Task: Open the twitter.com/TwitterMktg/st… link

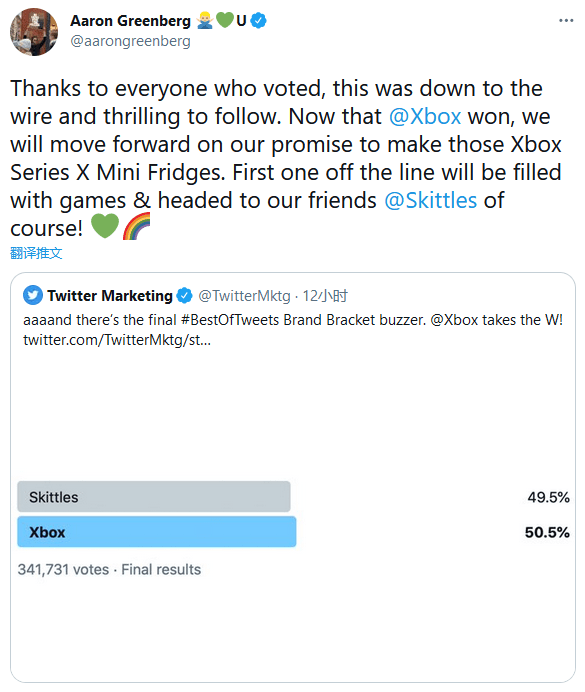Action: click(117, 340)
